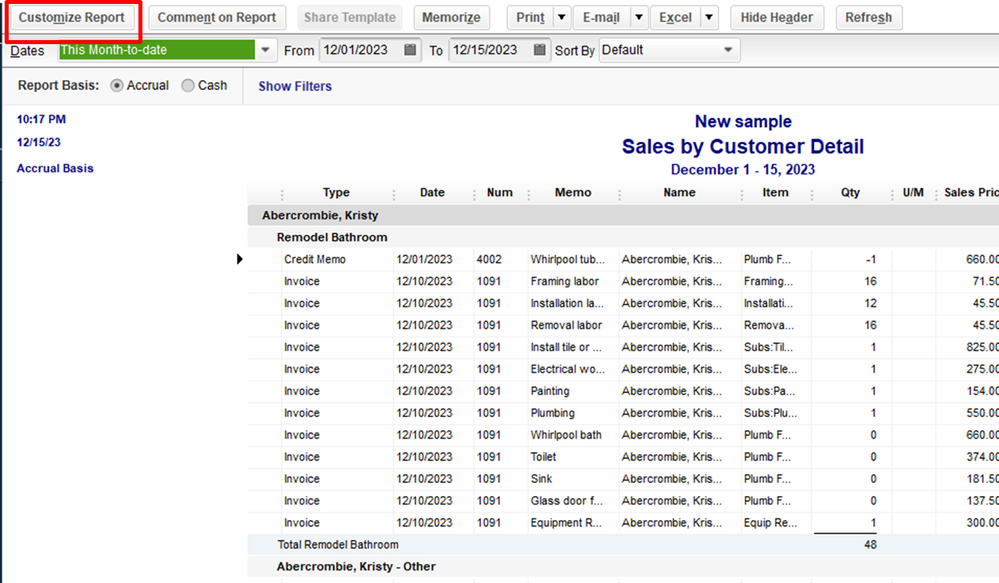999x583 pixels.
Task: Memorize this report
Action: click(x=451, y=18)
